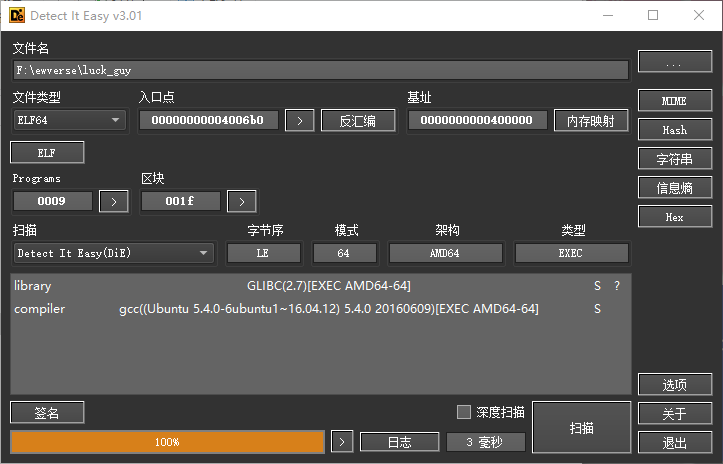The image size is (723, 464).
Task: Click the EXEC type field
Action: 571,253
